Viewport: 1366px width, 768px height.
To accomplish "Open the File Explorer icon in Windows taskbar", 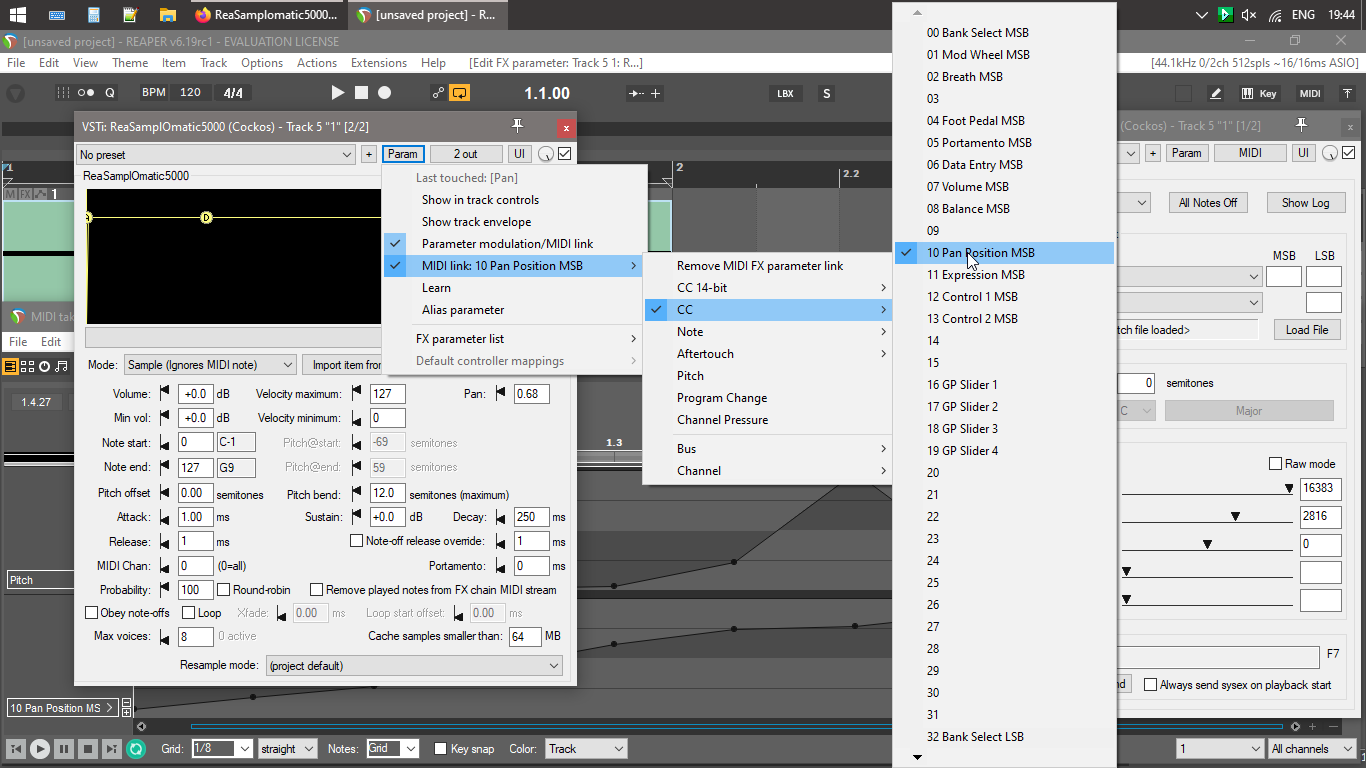I will 167,15.
